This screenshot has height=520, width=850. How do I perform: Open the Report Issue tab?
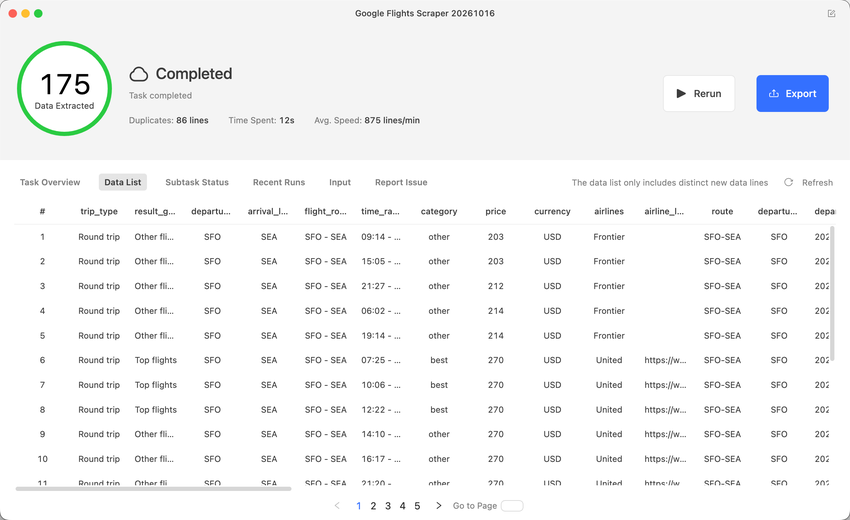(x=401, y=182)
